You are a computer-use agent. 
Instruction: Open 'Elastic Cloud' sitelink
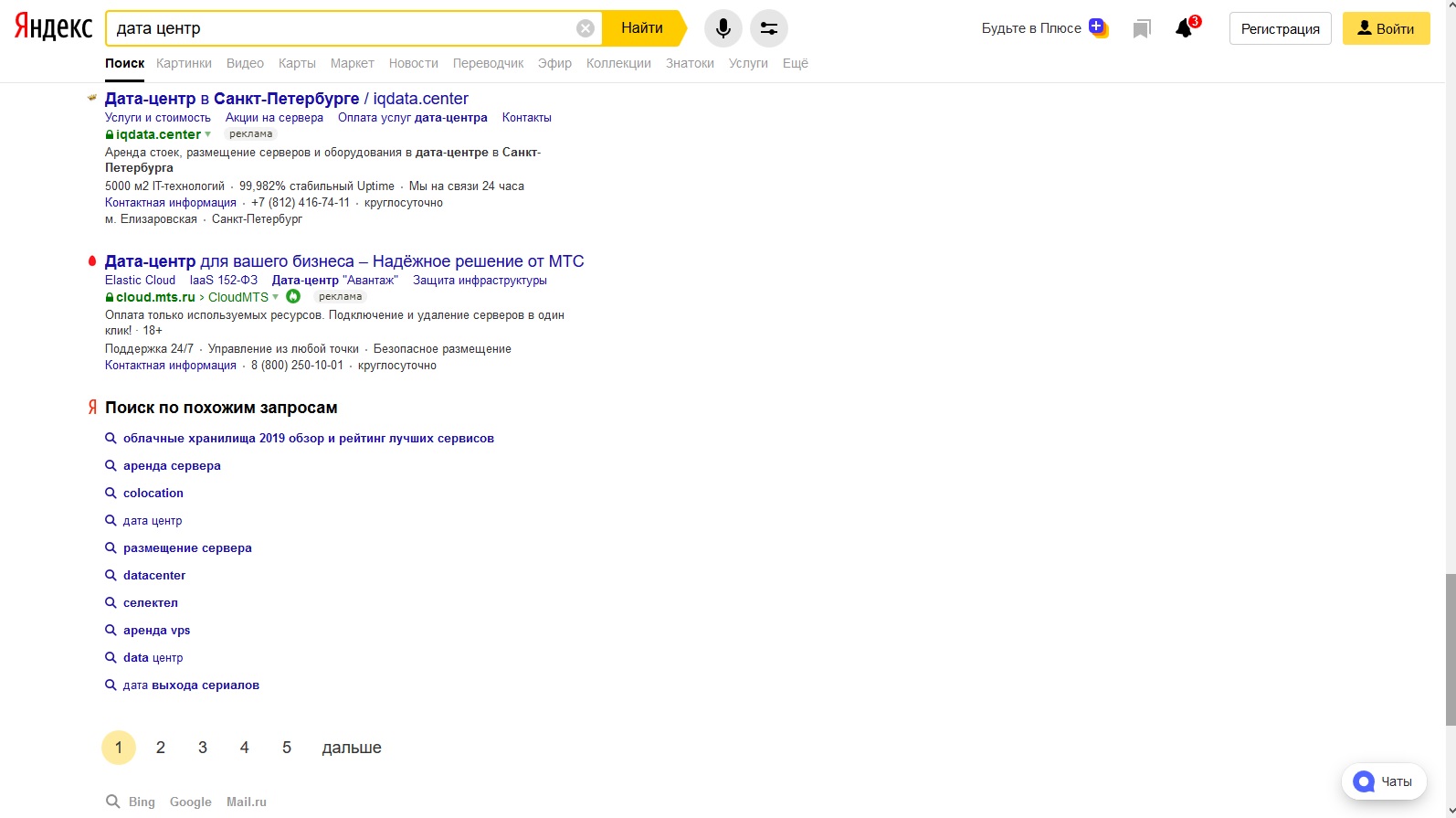(140, 281)
